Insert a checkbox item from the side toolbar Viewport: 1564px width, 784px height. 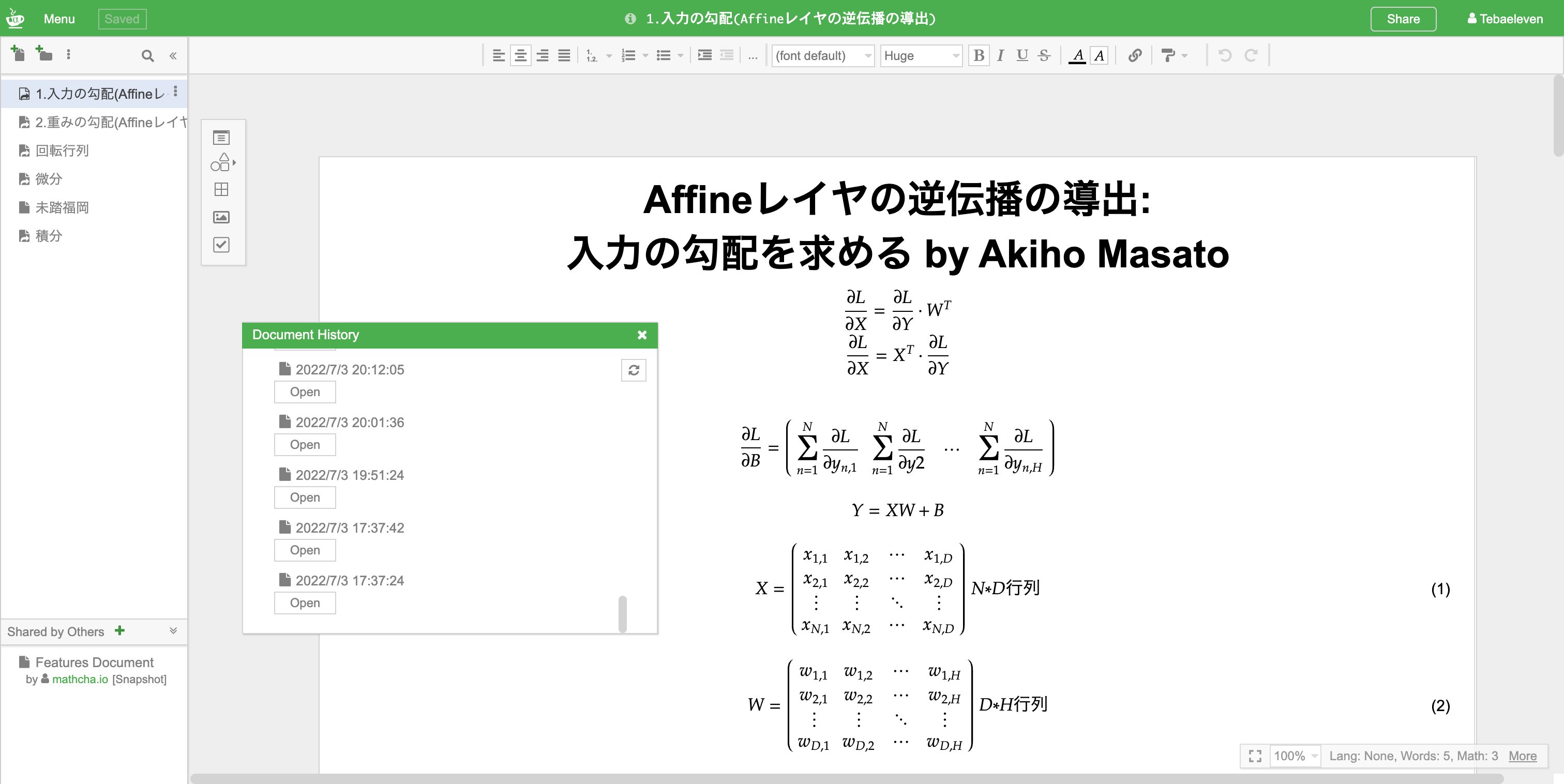(x=221, y=245)
